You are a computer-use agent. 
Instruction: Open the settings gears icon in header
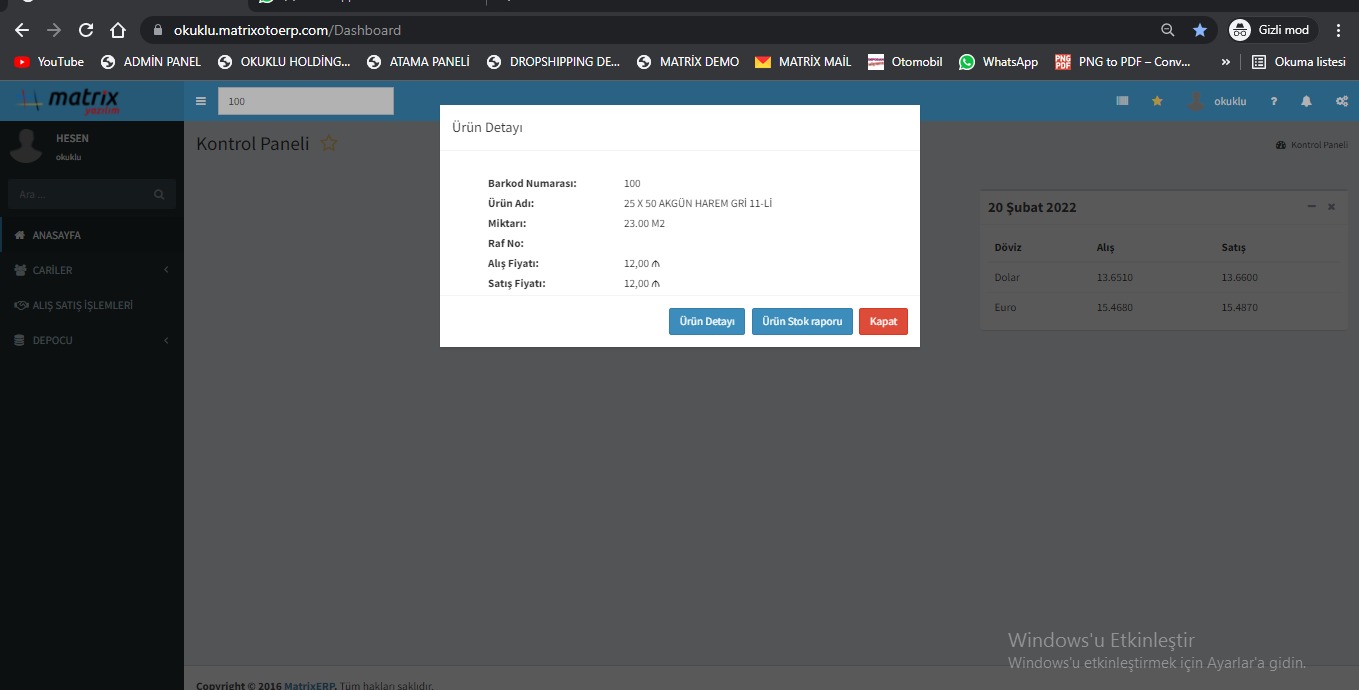[x=1341, y=101]
